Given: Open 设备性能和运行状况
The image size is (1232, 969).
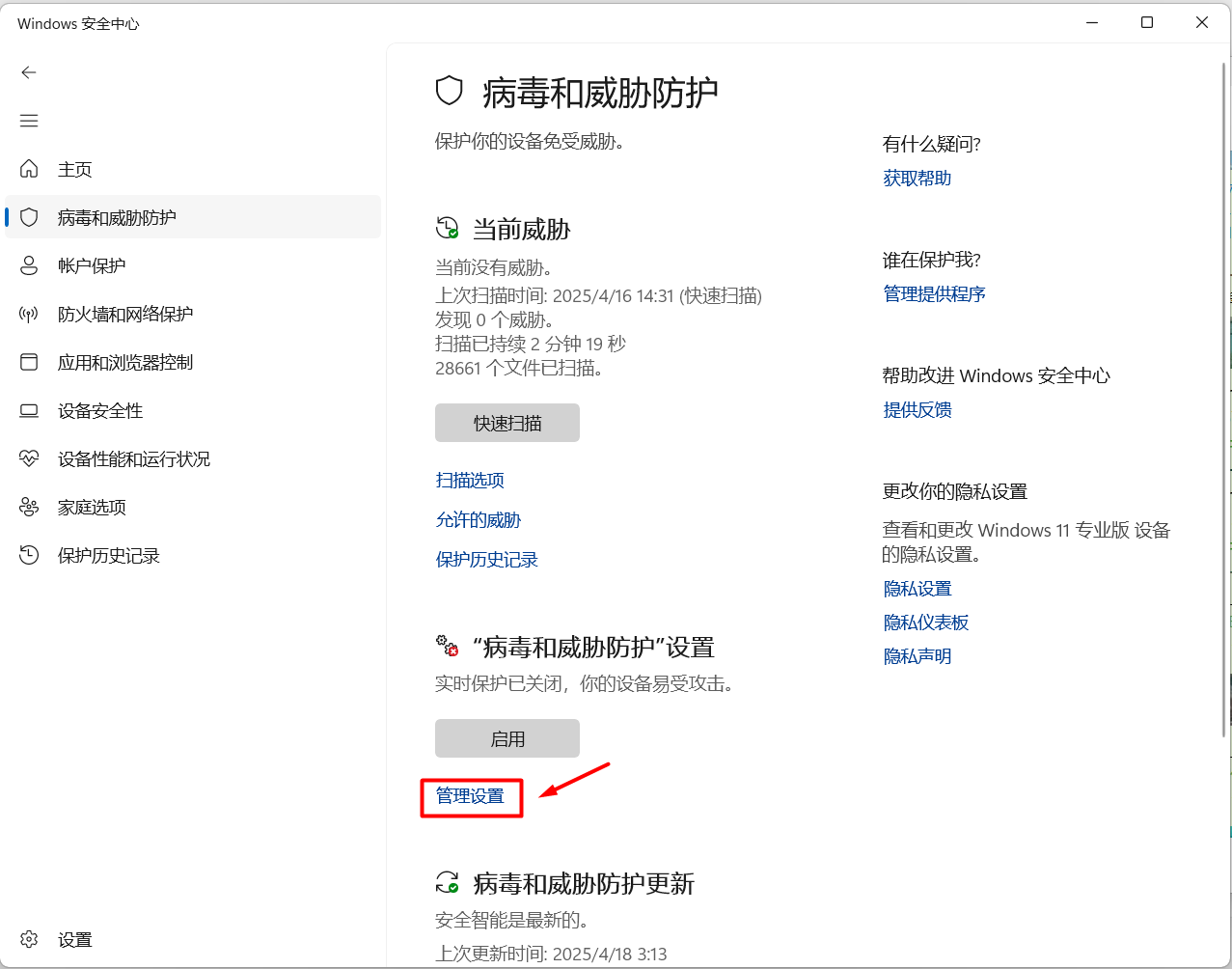Looking at the screenshot, I should pyautogui.click(x=193, y=458).
